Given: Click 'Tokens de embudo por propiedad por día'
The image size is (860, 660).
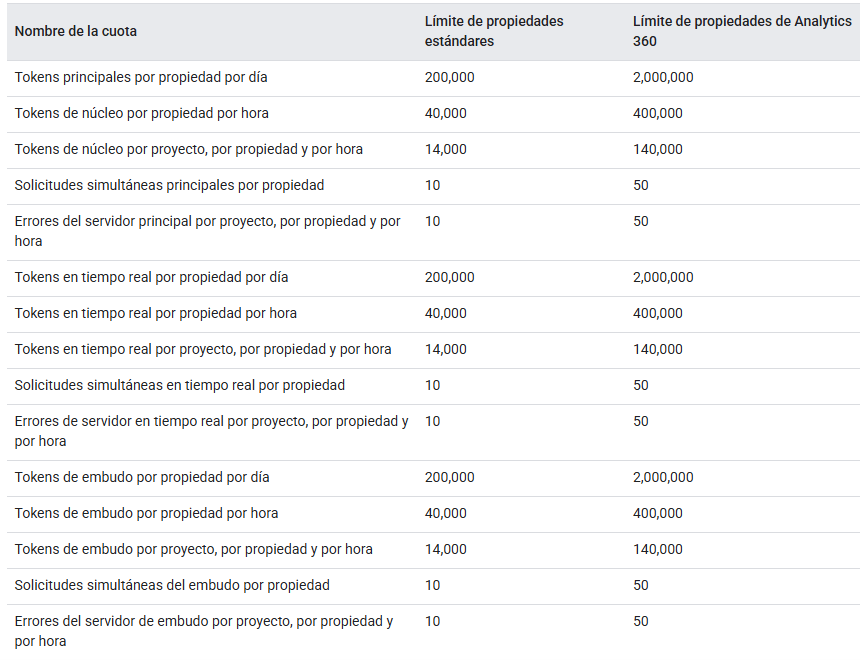Looking at the screenshot, I should [x=142, y=477].
